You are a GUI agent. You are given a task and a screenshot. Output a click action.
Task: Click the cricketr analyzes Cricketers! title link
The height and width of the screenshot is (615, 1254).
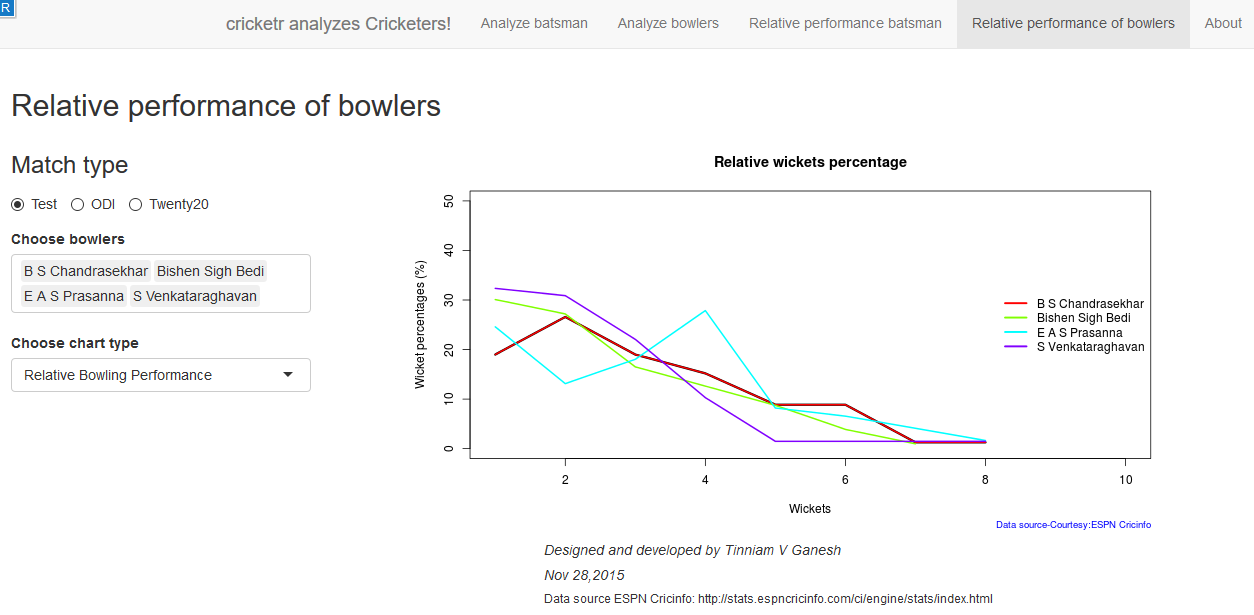pyautogui.click(x=338, y=23)
